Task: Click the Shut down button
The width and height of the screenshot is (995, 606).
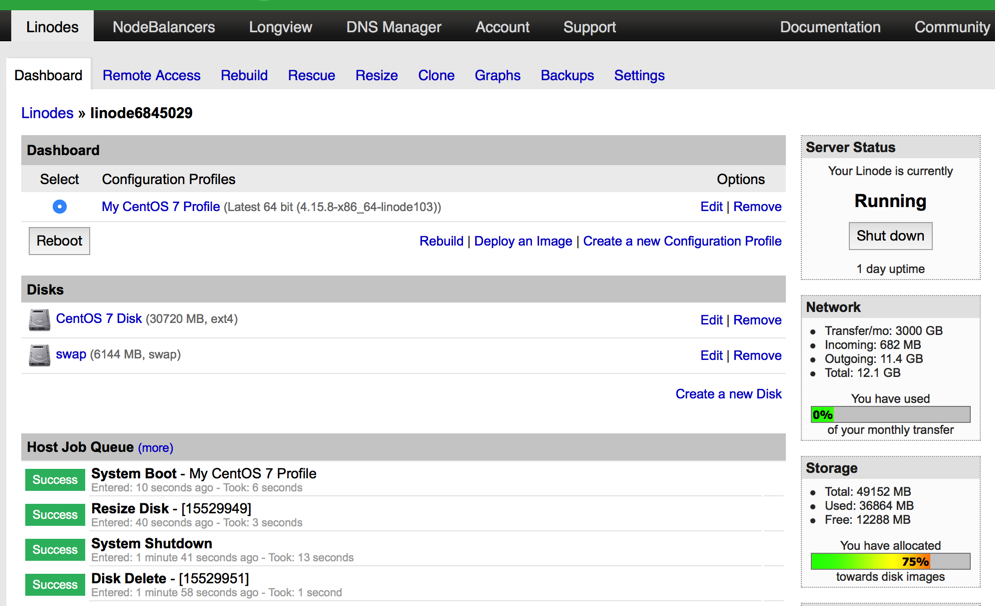Action: pos(890,236)
